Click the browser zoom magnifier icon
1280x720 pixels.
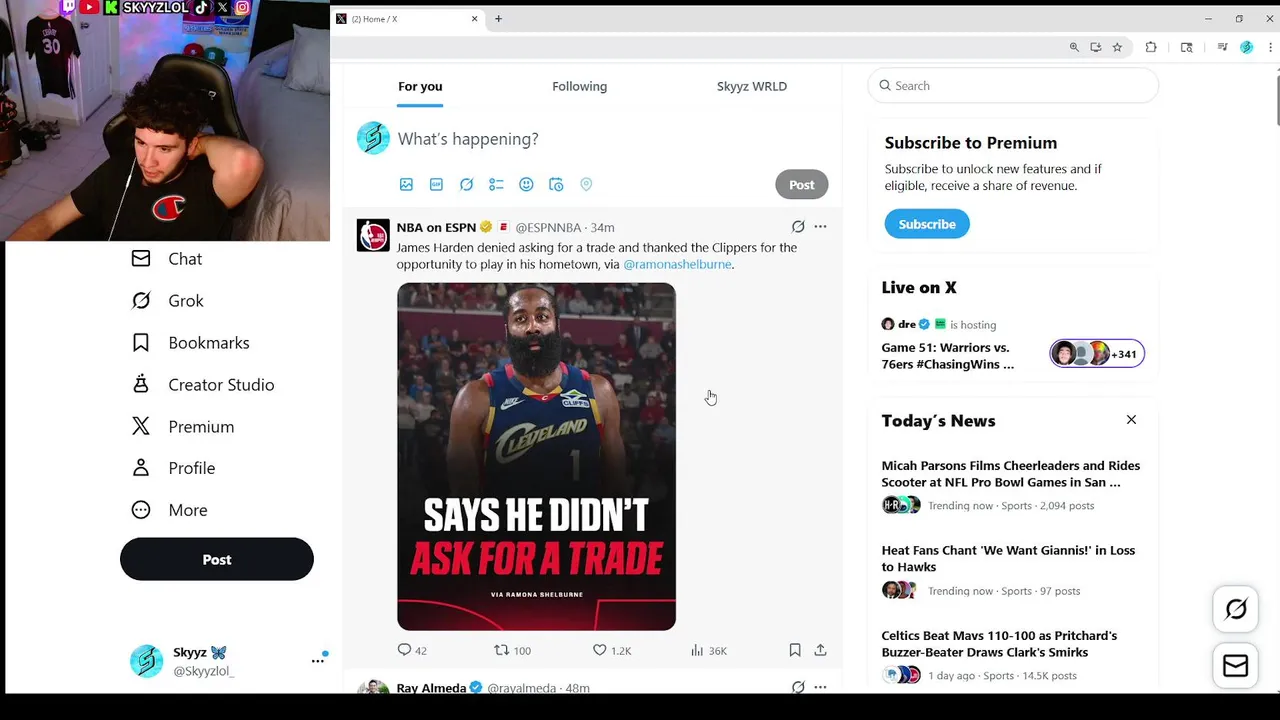[x=1074, y=47]
